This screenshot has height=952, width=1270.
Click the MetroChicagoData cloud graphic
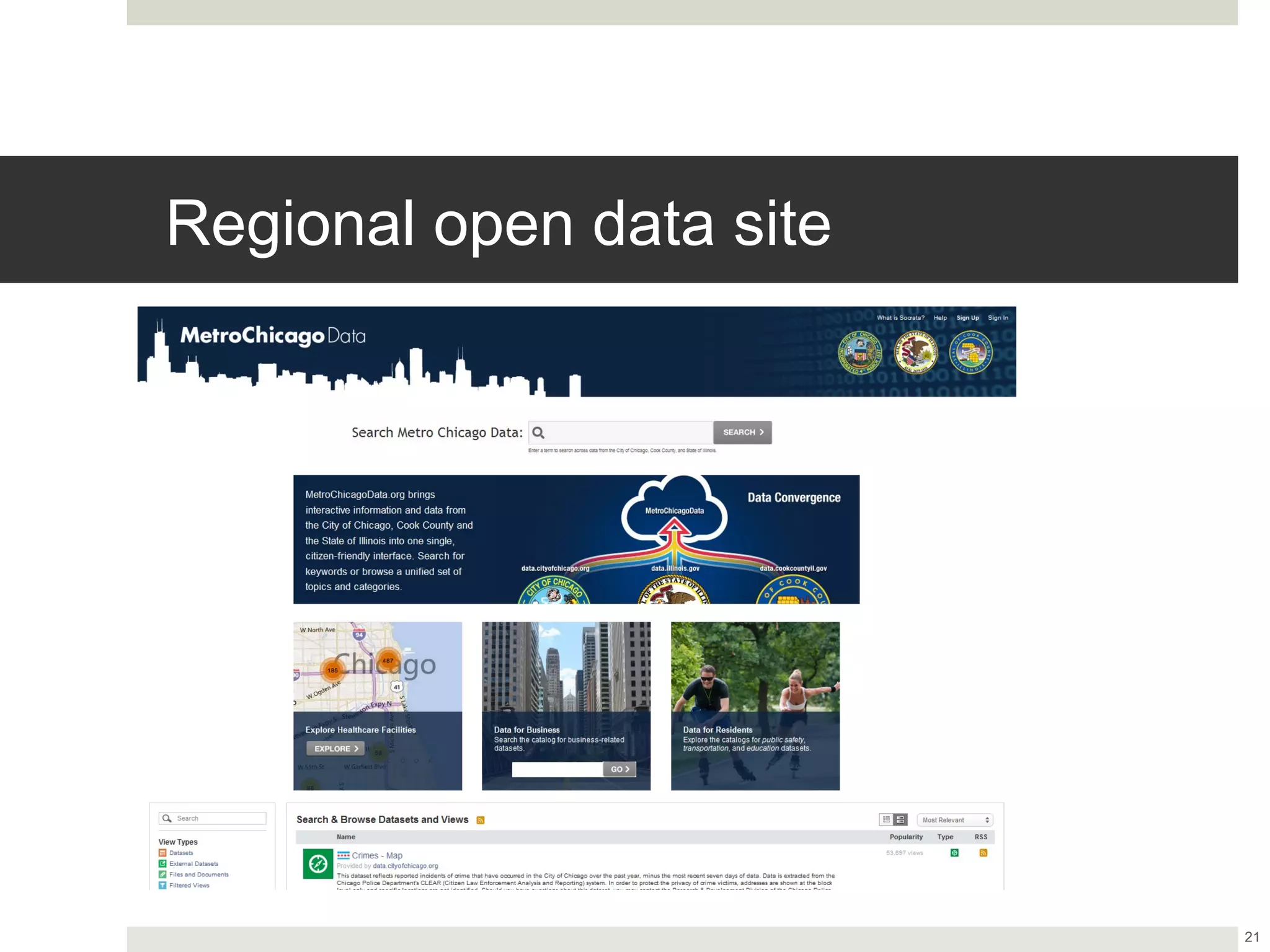point(674,510)
